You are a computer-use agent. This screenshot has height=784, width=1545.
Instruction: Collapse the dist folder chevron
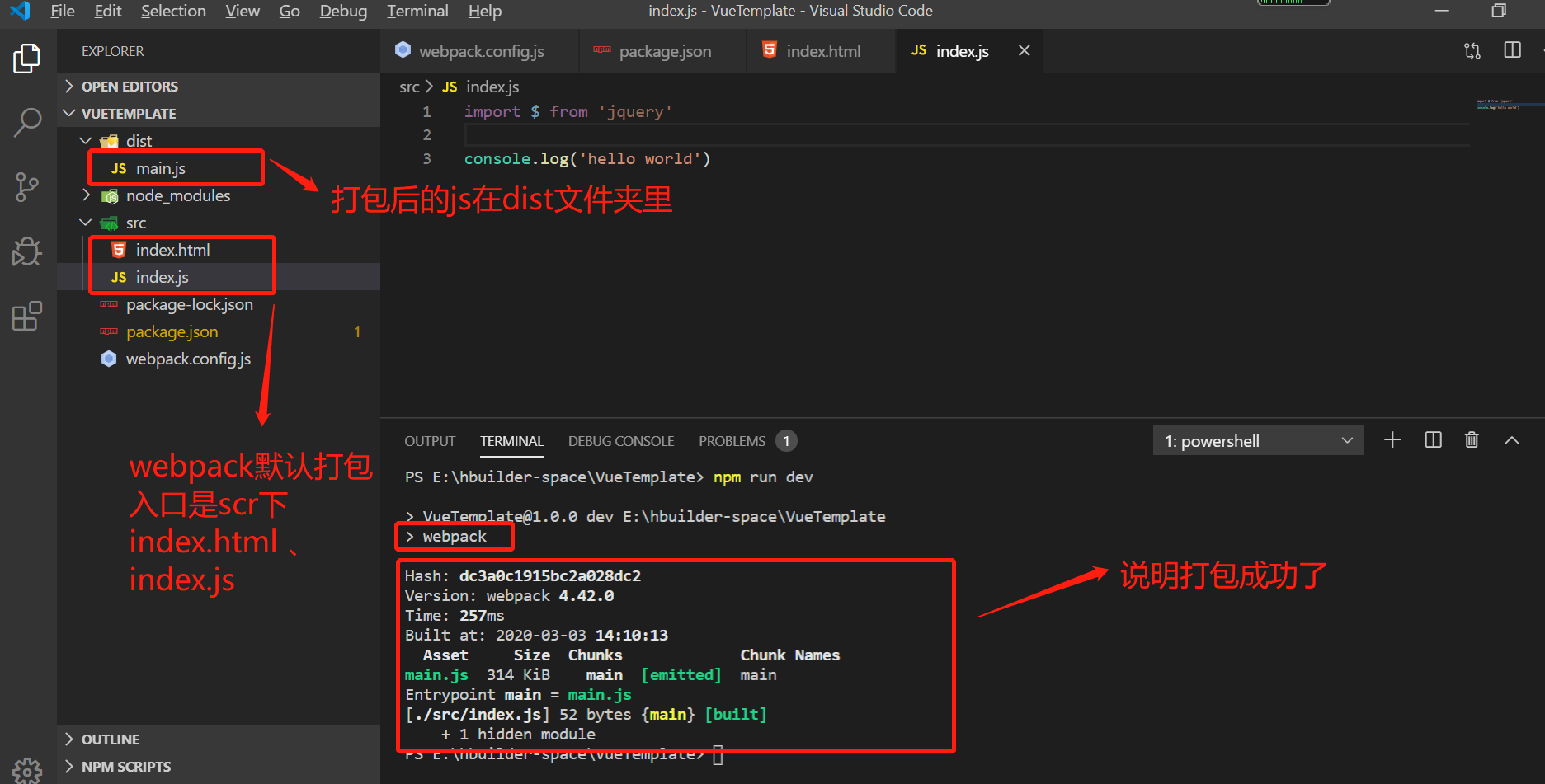pyautogui.click(x=86, y=141)
